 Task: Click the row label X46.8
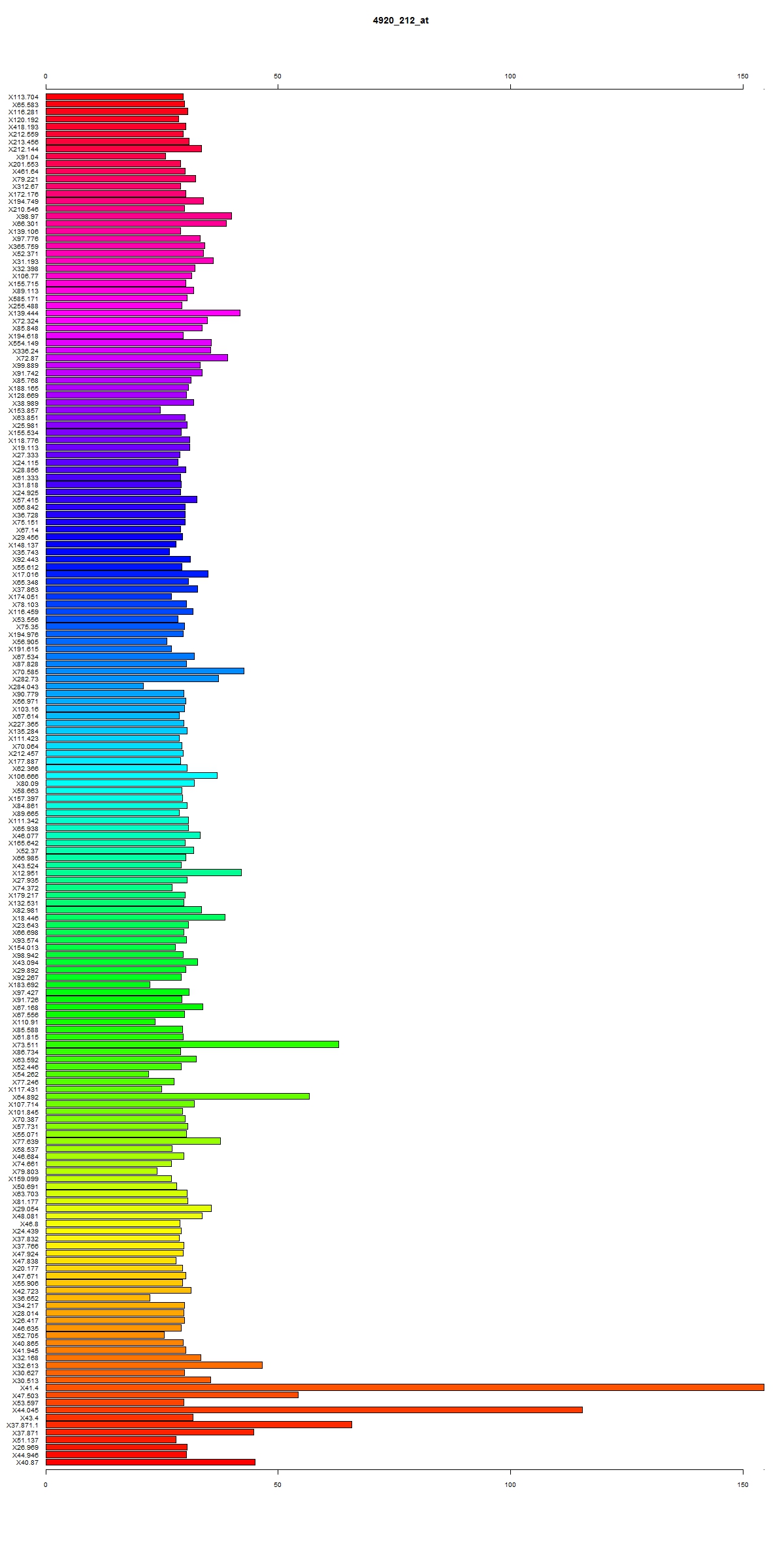[29, 1224]
